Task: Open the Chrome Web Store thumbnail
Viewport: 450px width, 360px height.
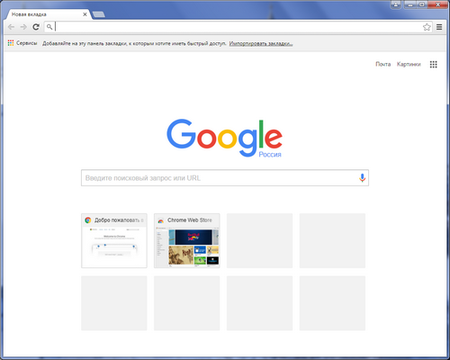Action: click(187, 240)
